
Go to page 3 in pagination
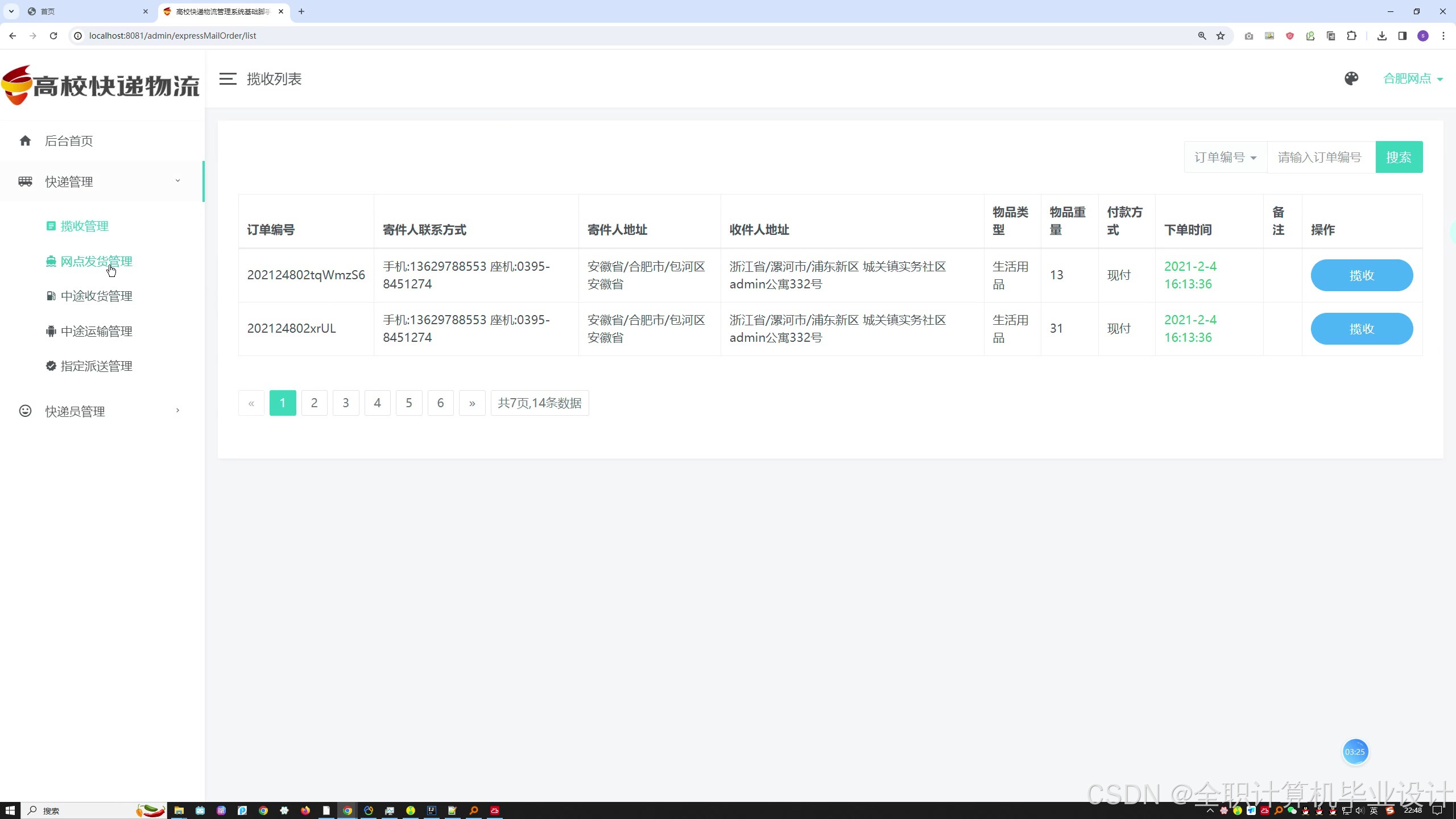pos(345,403)
